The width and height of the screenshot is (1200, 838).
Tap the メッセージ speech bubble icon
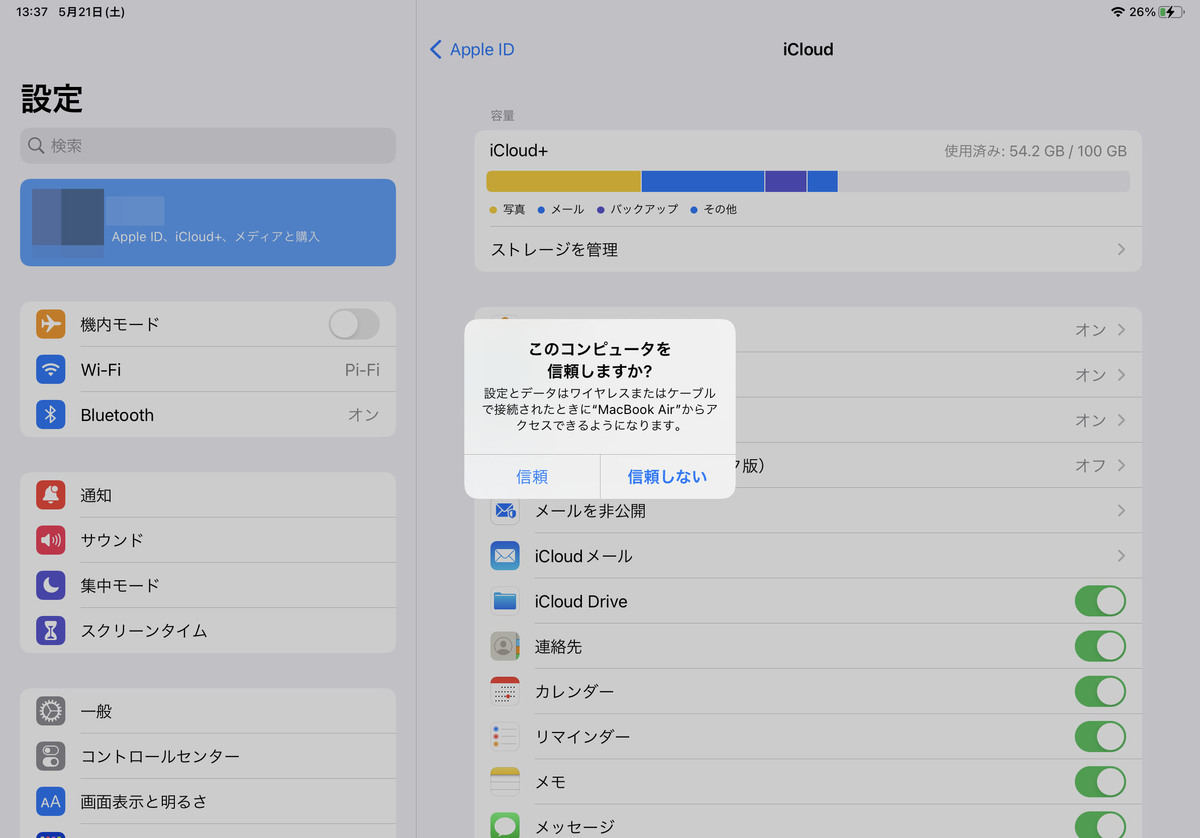[505, 826]
